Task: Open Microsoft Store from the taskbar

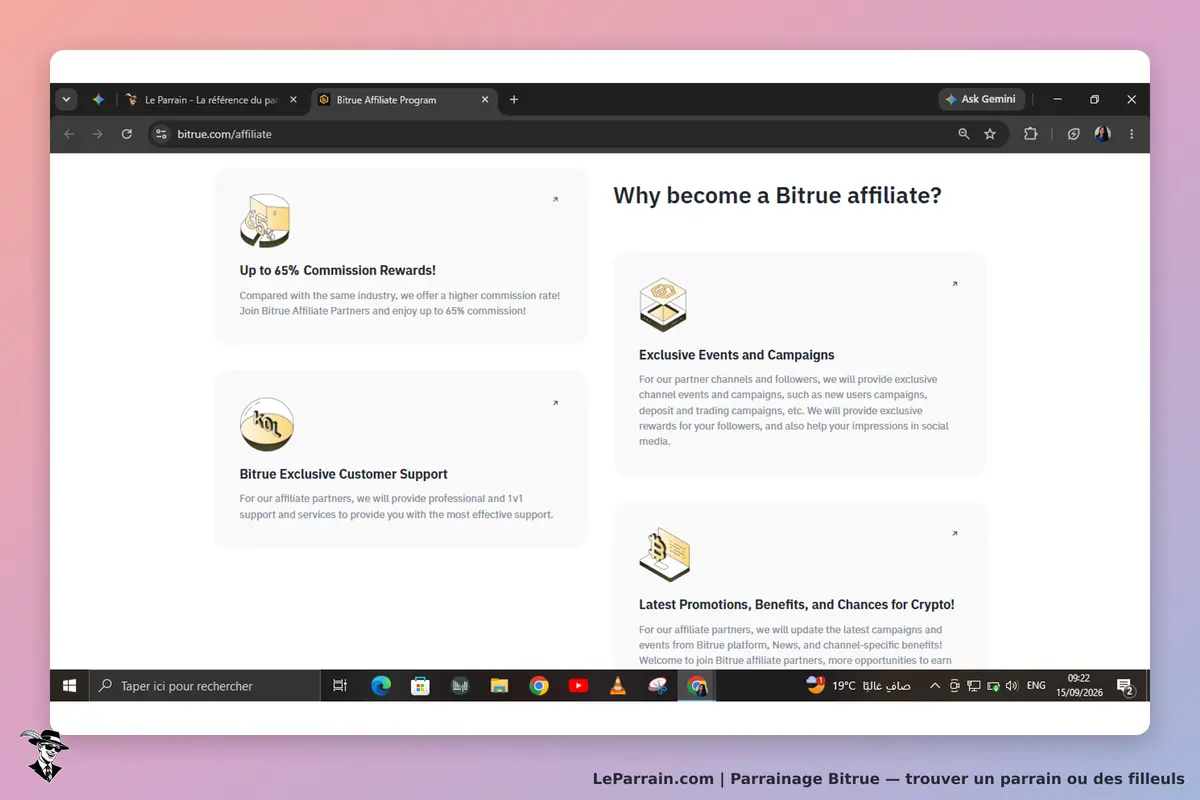Action: click(x=421, y=686)
